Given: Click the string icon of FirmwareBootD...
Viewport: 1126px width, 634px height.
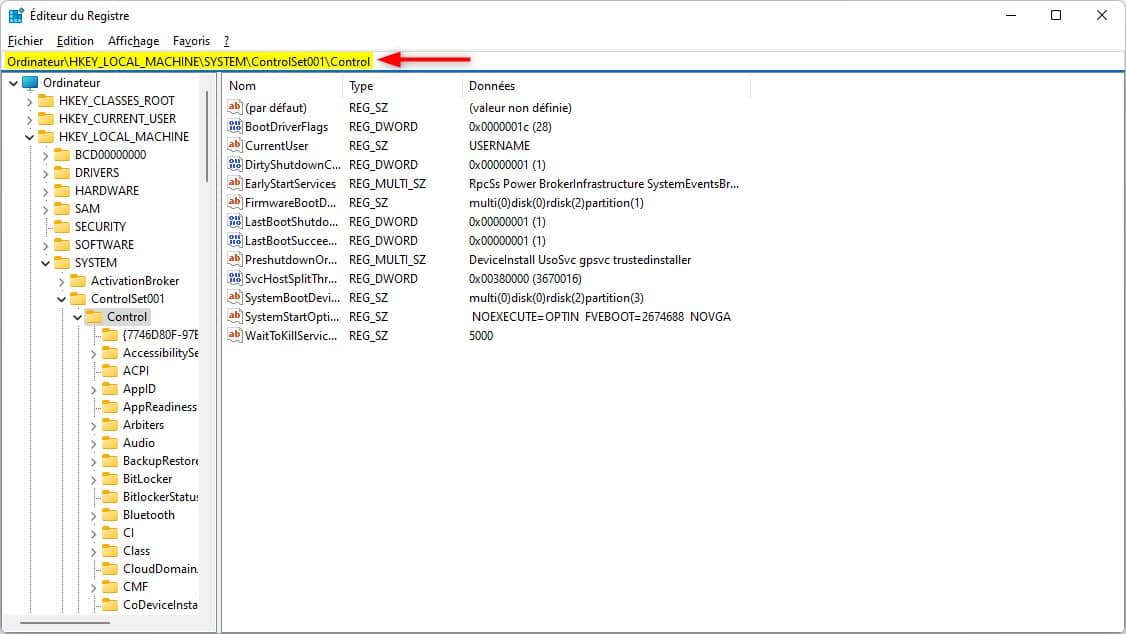Looking at the screenshot, I should [235, 202].
